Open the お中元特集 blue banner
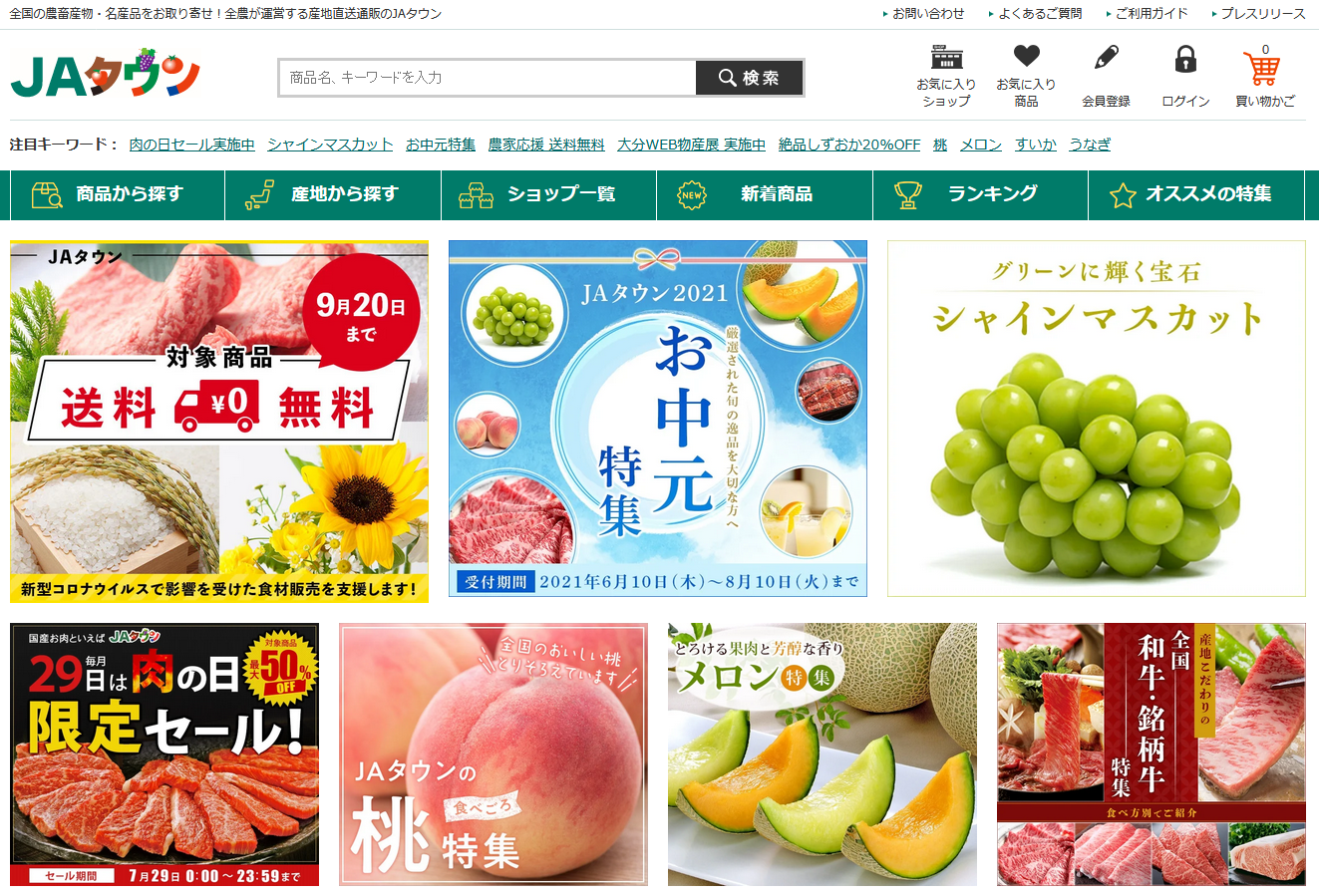 [658, 419]
